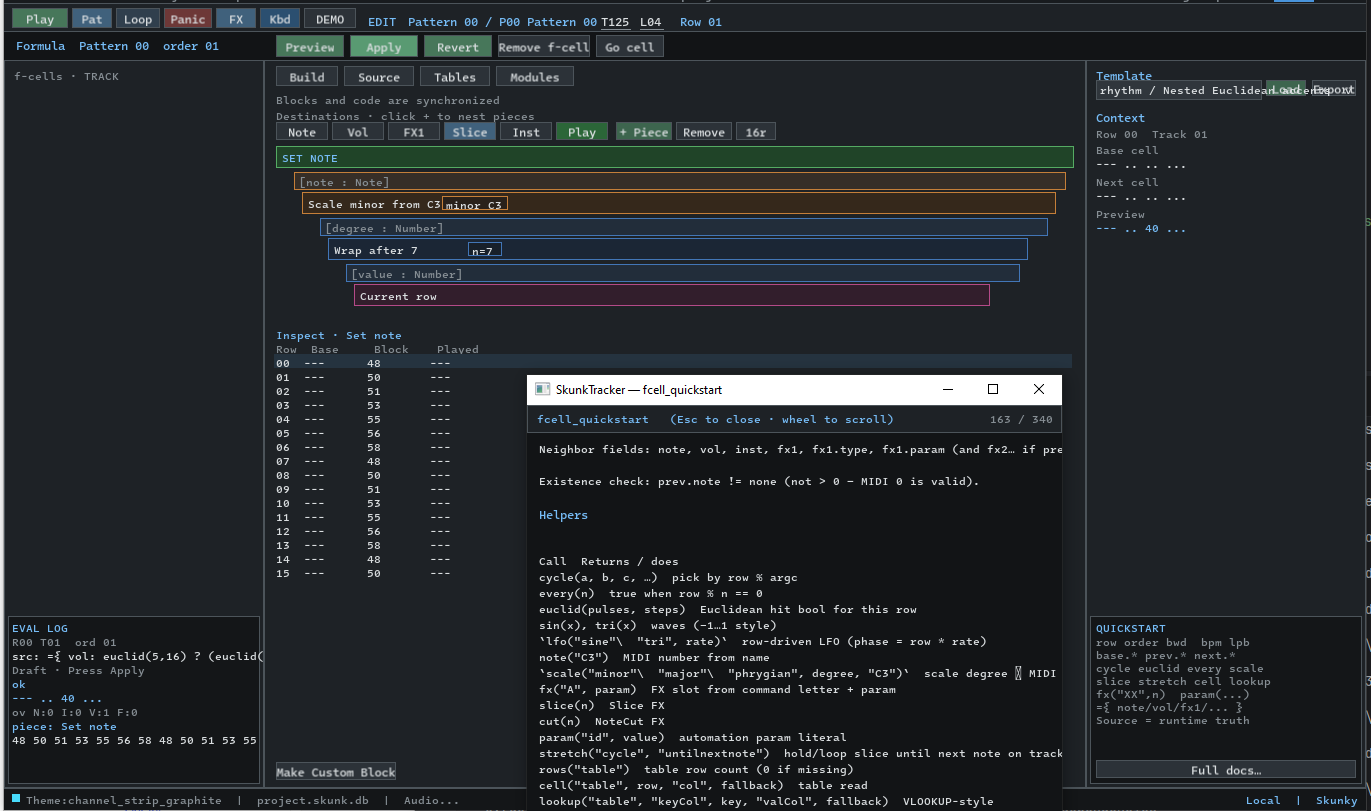Screen dimensions: 1371x811
Task: Open the Template dropdown field
Action: point(1180,90)
